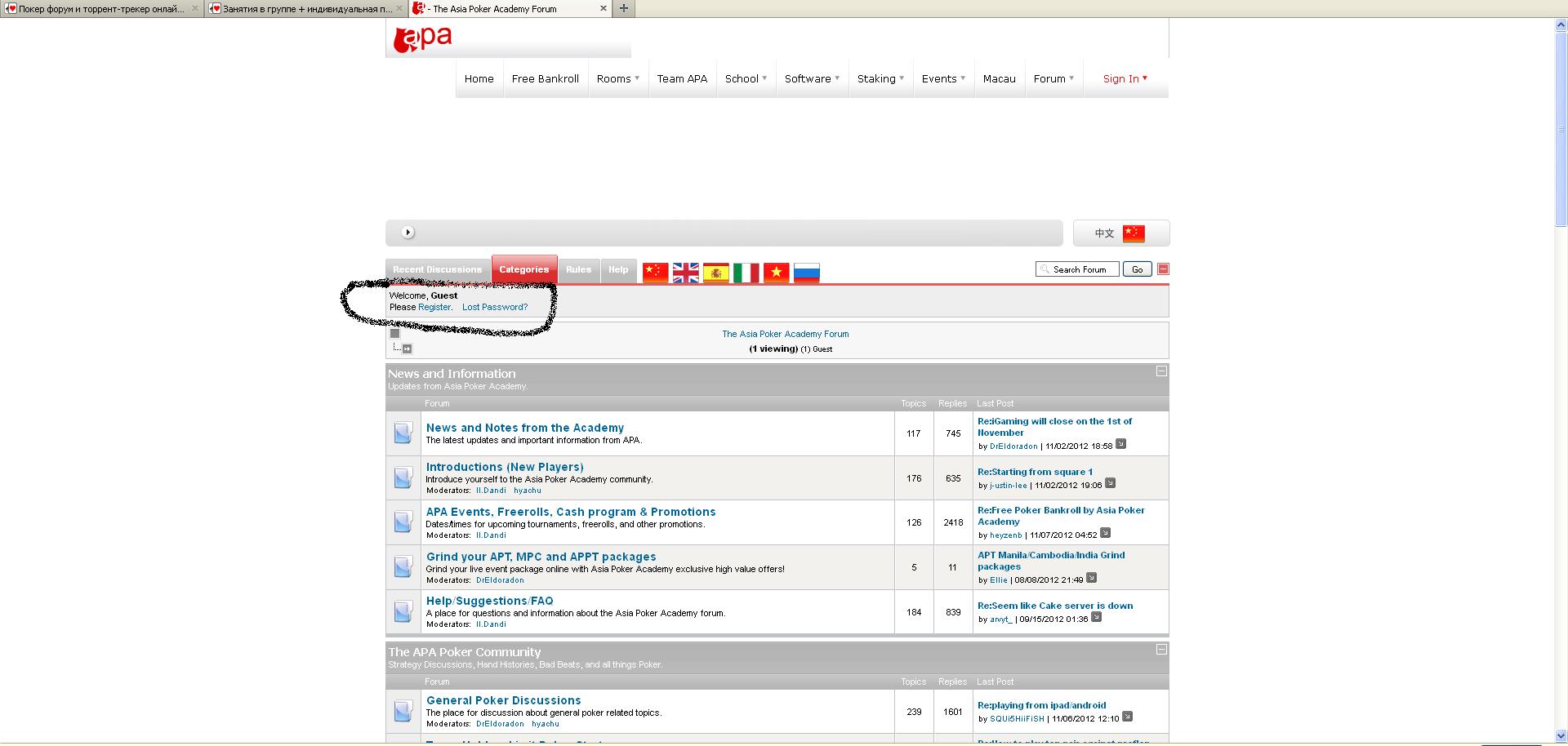This screenshot has width=1568, height=746.
Task: Expand the Sign In dropdown
Action: point(1125,78)
